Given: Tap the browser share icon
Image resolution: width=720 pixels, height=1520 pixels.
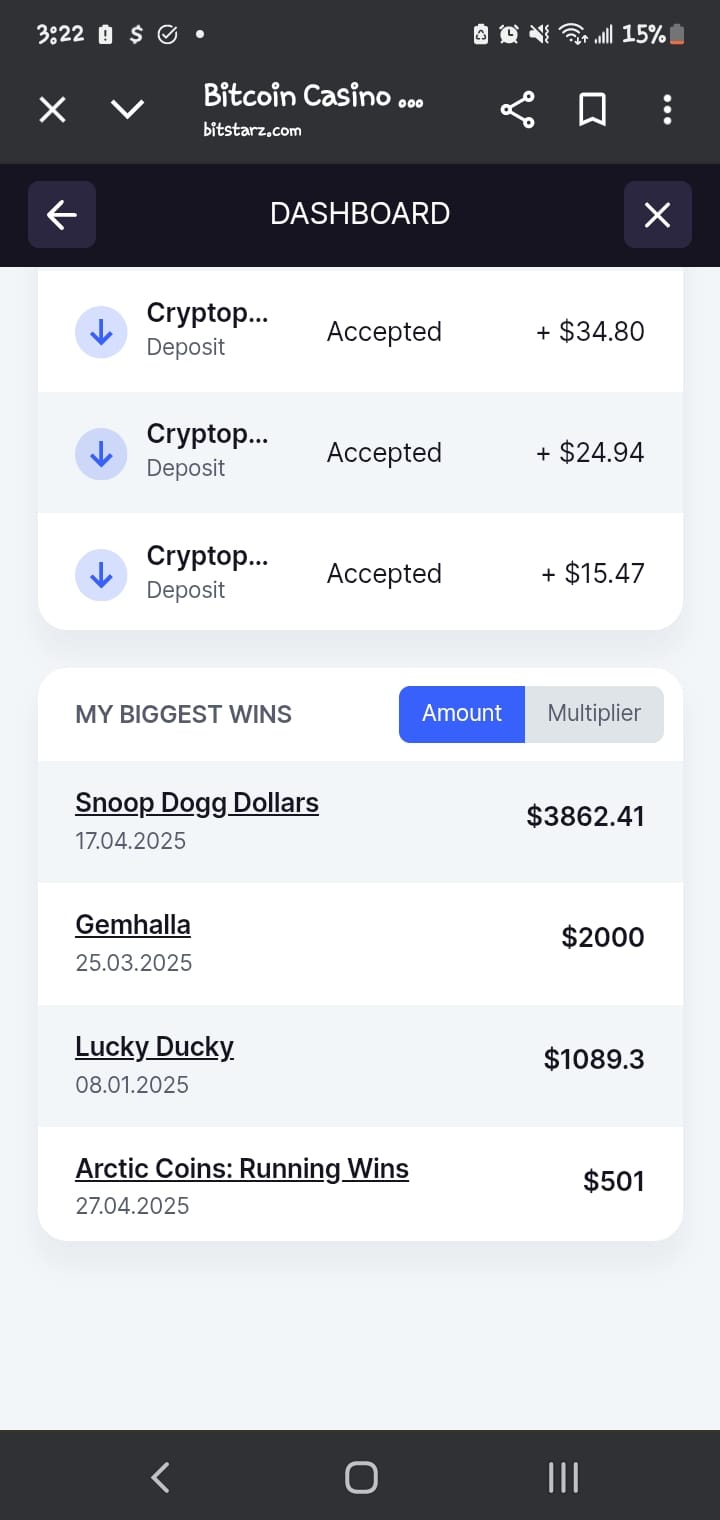Looking at the screenshot, I should tap(517, 110).
